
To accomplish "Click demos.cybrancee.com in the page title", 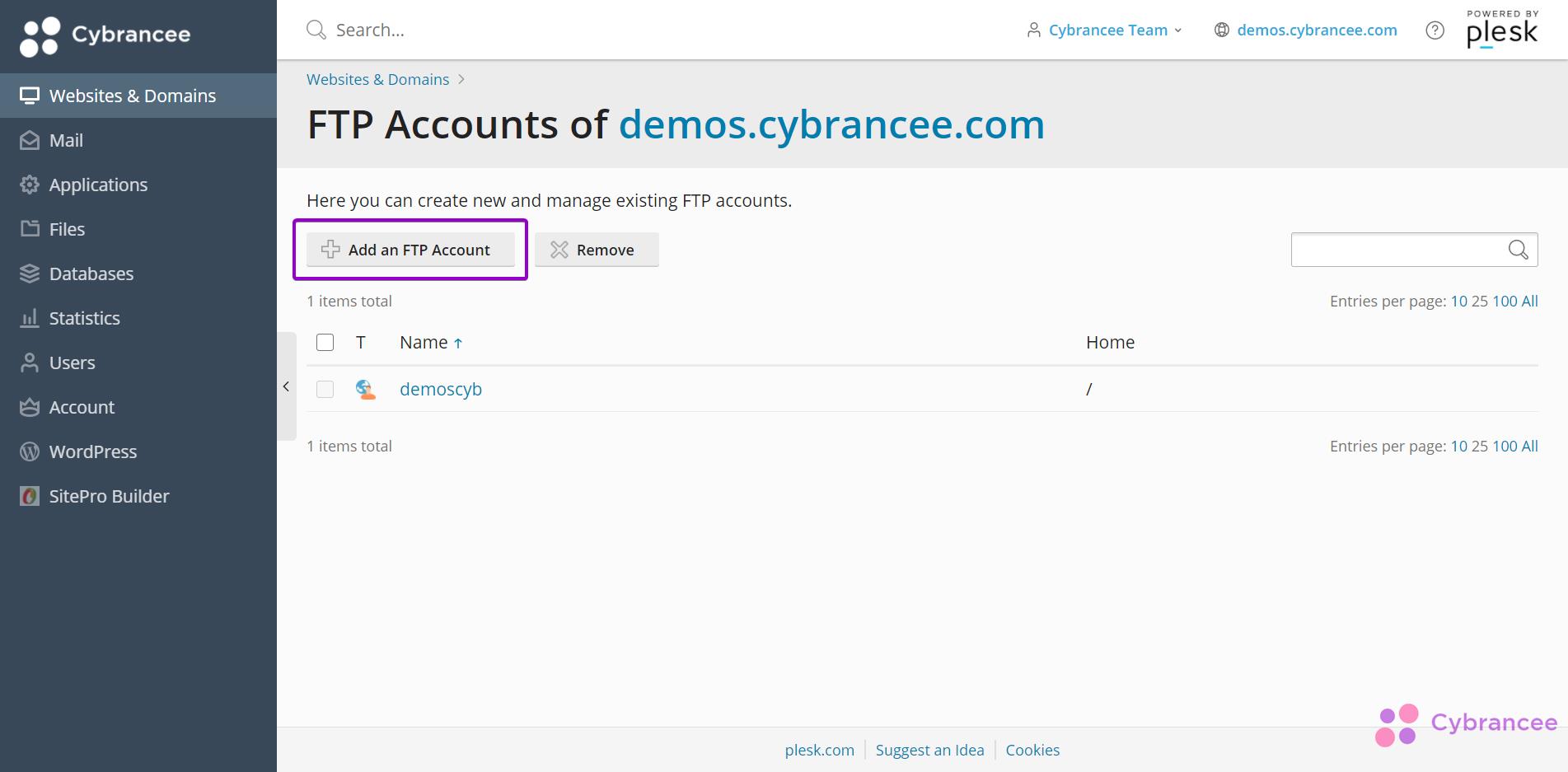I will click(x=831, y=124).
